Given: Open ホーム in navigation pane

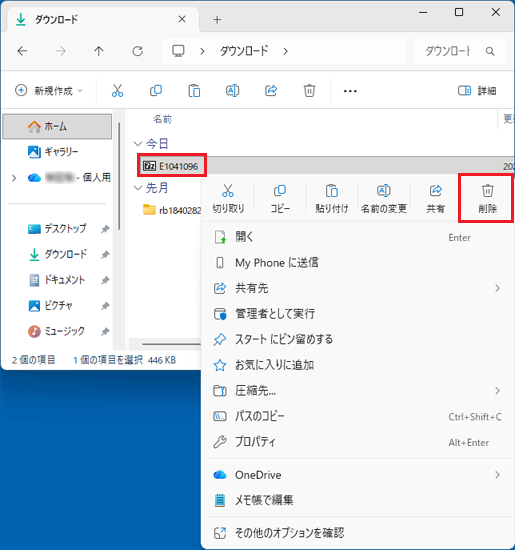Looking at the screenshot, I should 57,126.
